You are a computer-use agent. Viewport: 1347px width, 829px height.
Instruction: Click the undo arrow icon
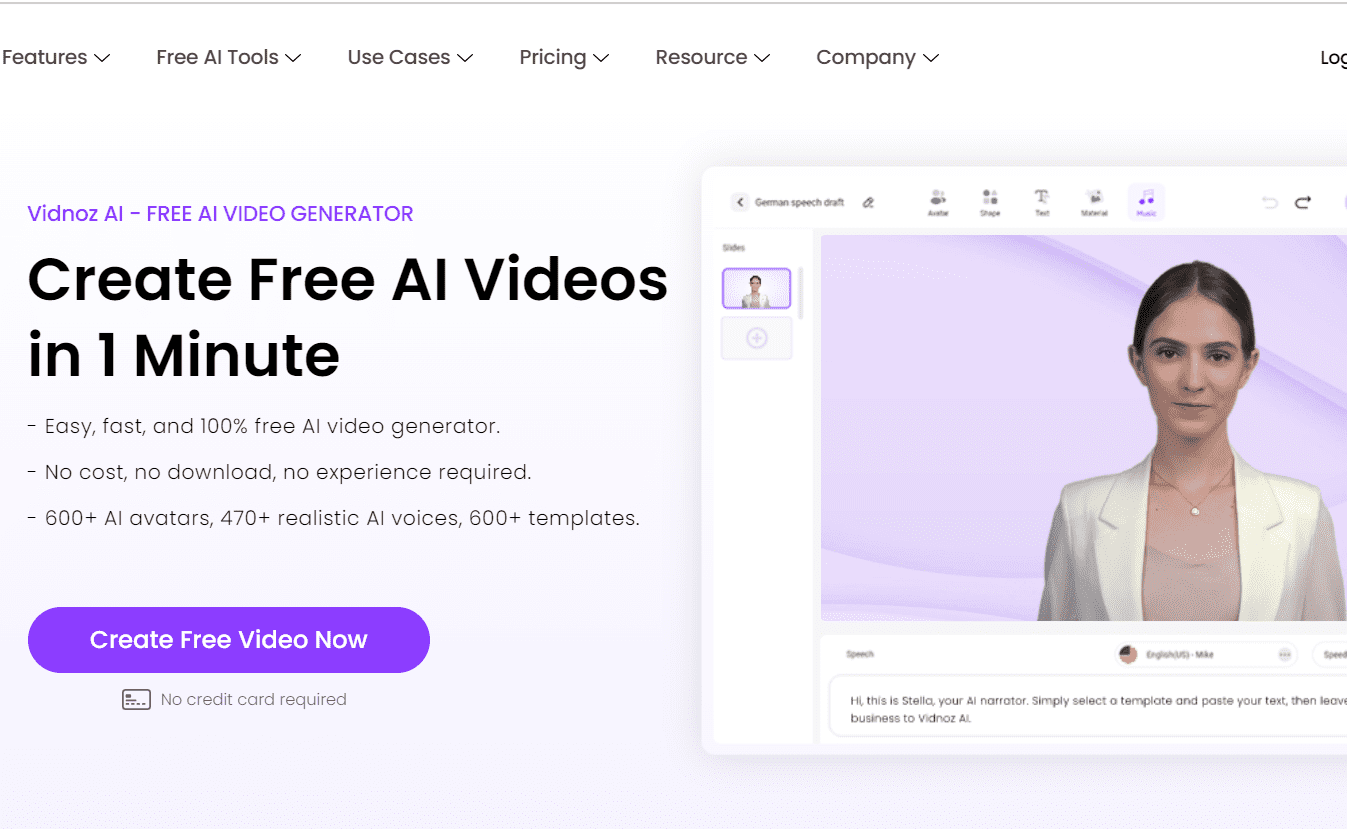click(1270, 202)
